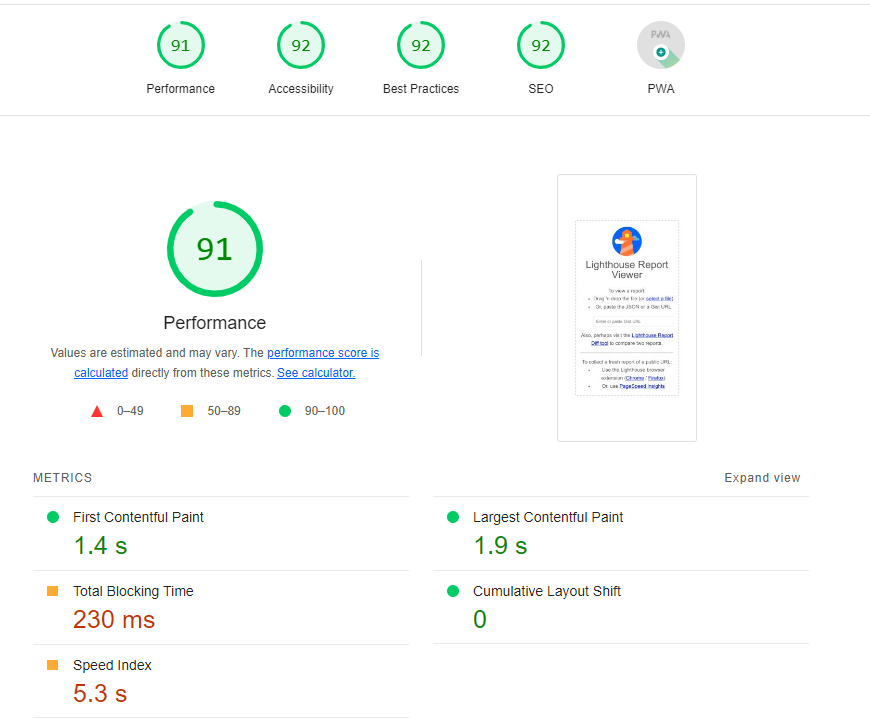870x727 pixels.
Task: Jump to the SEO score gauge
Action: click(x=541, y=45)
